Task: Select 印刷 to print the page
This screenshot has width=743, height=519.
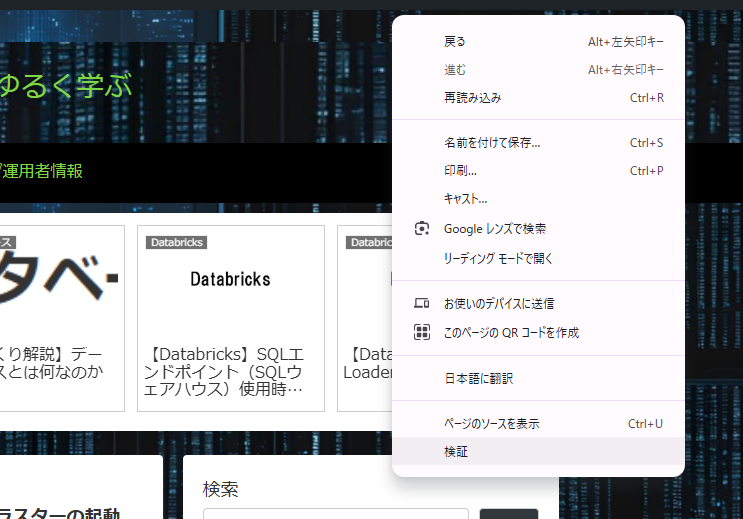Action: tap(460, 171)
